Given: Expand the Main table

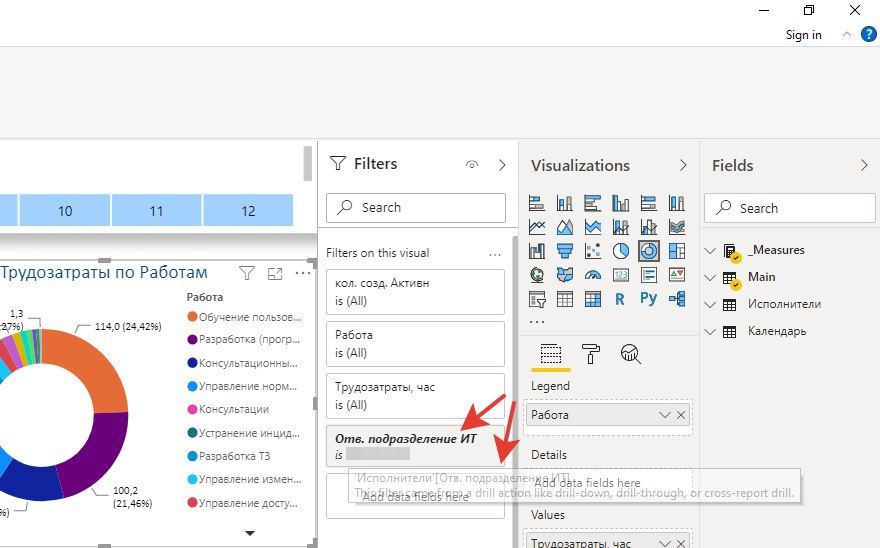Looking at the screenshot, I should pos(710,277).
